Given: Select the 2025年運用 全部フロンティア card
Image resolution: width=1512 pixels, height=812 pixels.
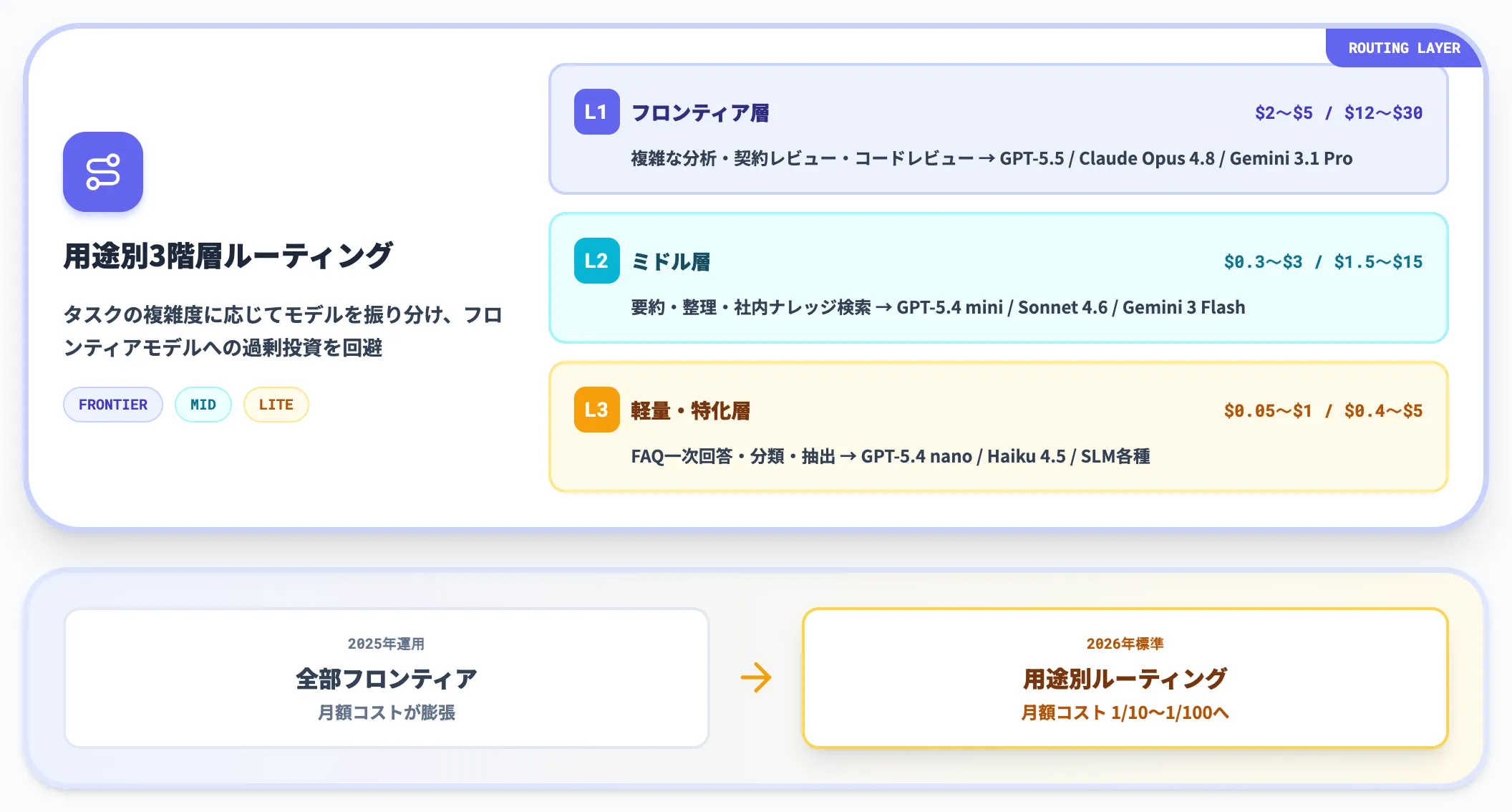Looking at the screenshot, I should [387, 678].
